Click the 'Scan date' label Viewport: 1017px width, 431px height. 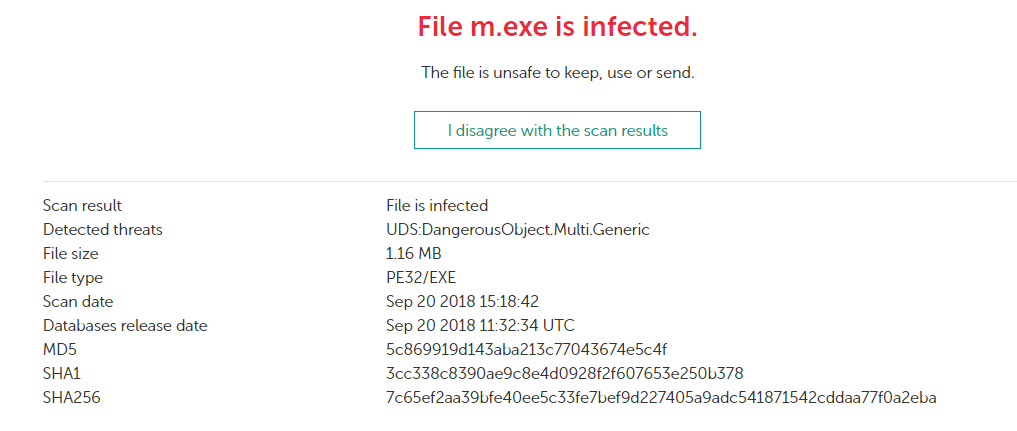[78, 302]
